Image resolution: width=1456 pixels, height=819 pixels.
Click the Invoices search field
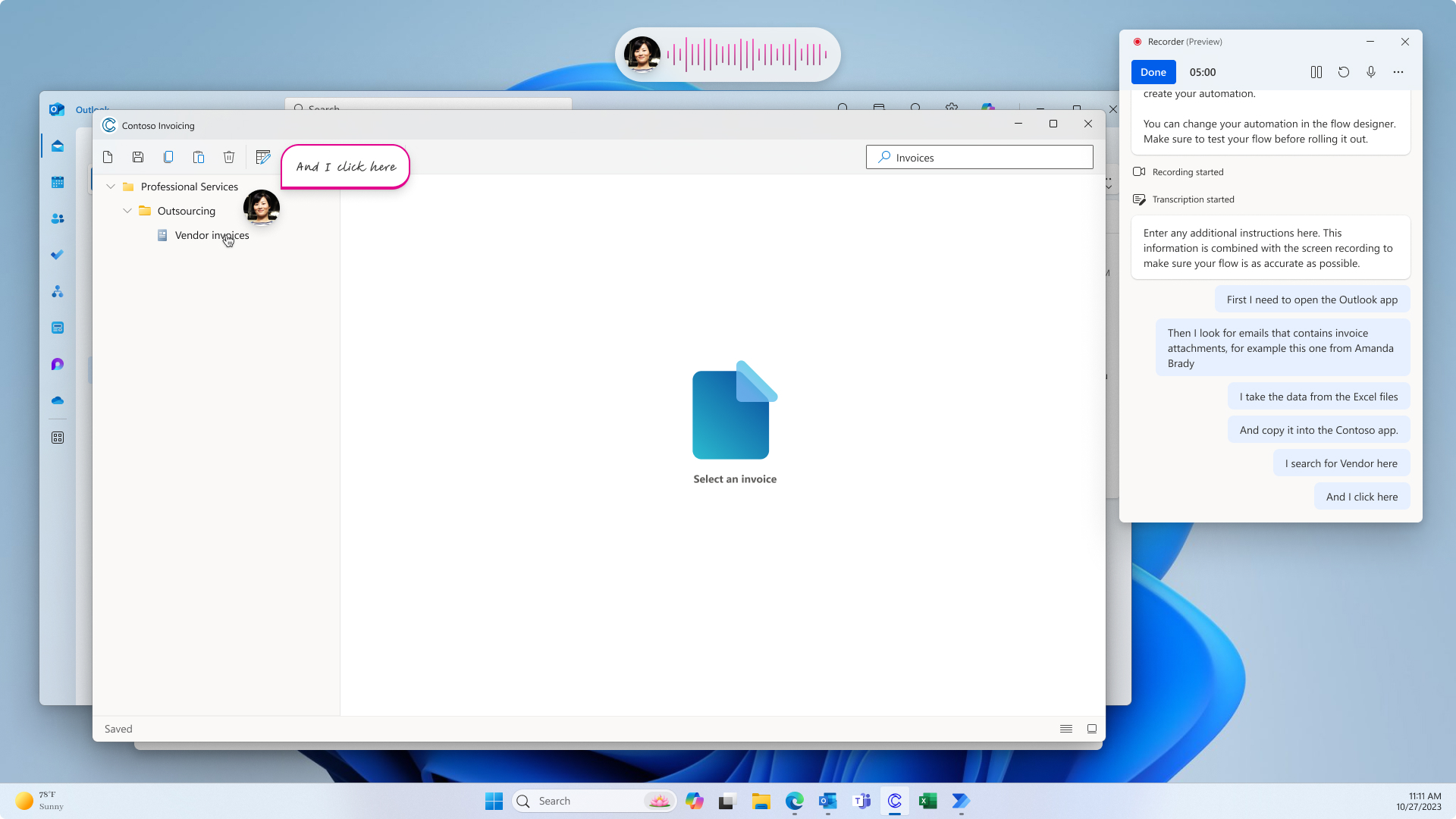(979, 158)
